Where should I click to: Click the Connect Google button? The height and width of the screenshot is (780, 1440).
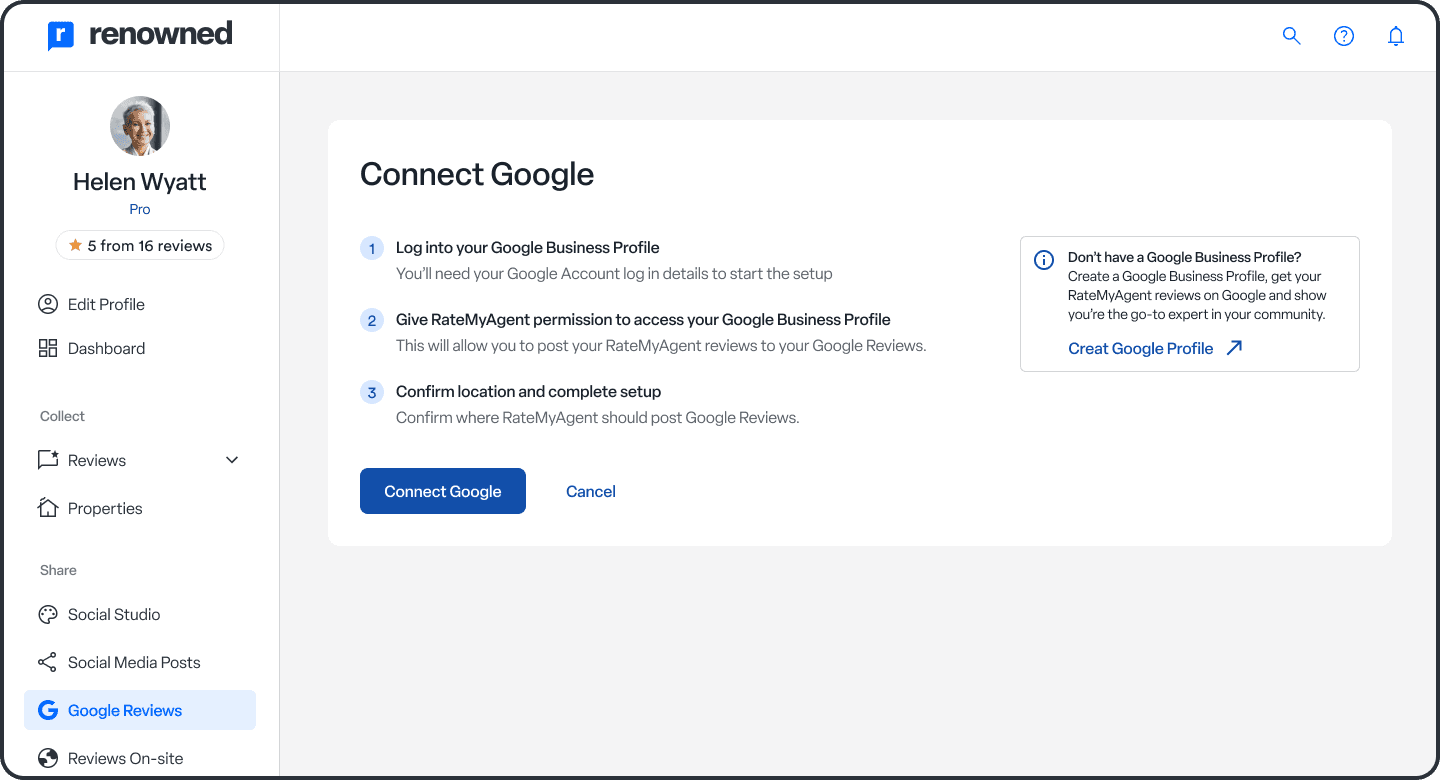click(x=443, y=491)
